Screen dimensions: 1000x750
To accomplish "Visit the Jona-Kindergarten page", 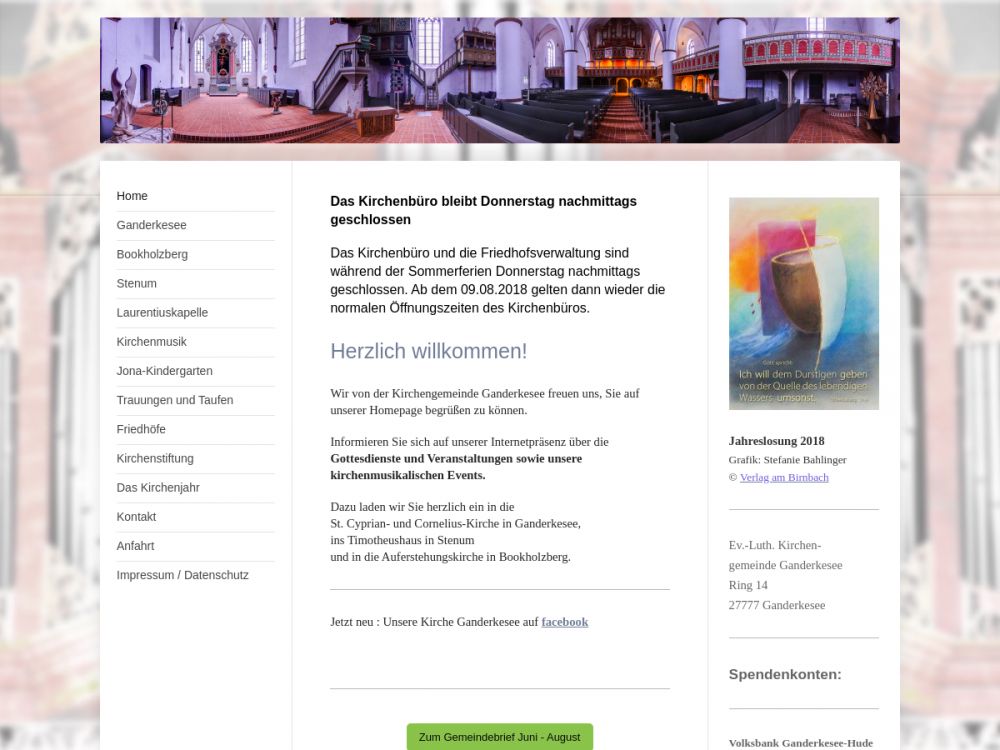I will (x=164, y=370).
